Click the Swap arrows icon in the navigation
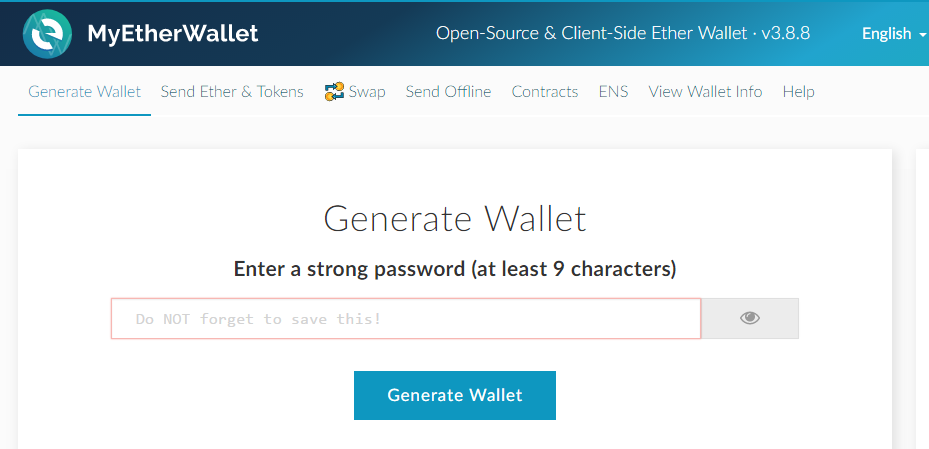The height and width of the screenshot is (449, 929). (334, 92)
